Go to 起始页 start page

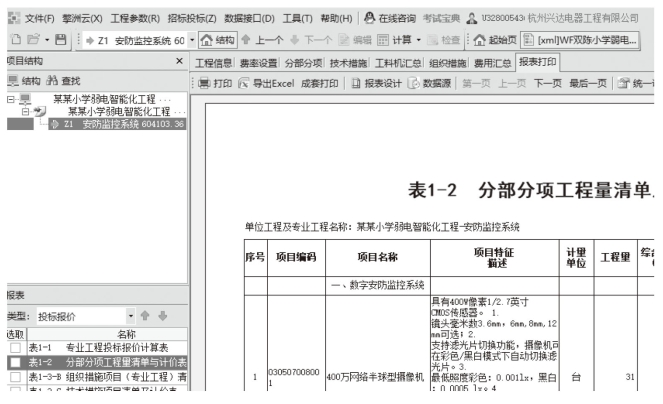[495, 40]
